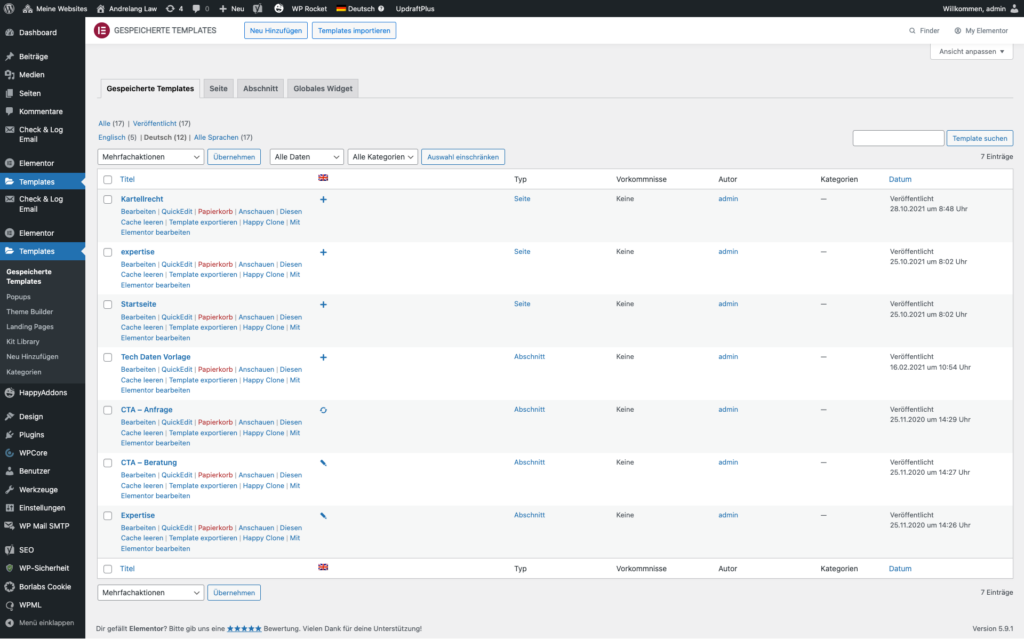The height and width of the screenshot is (639, 1024).
Task: Switch to Globales Widget tab
Action: 323,88
